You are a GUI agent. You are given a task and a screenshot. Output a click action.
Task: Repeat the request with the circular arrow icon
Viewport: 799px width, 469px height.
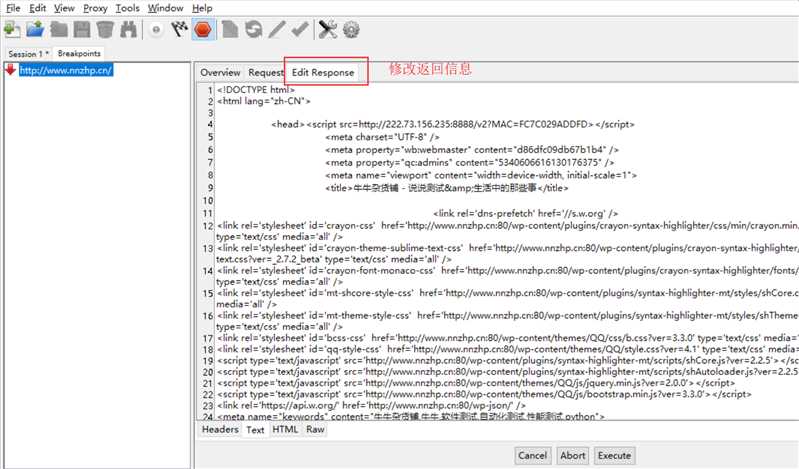(253, 30)
